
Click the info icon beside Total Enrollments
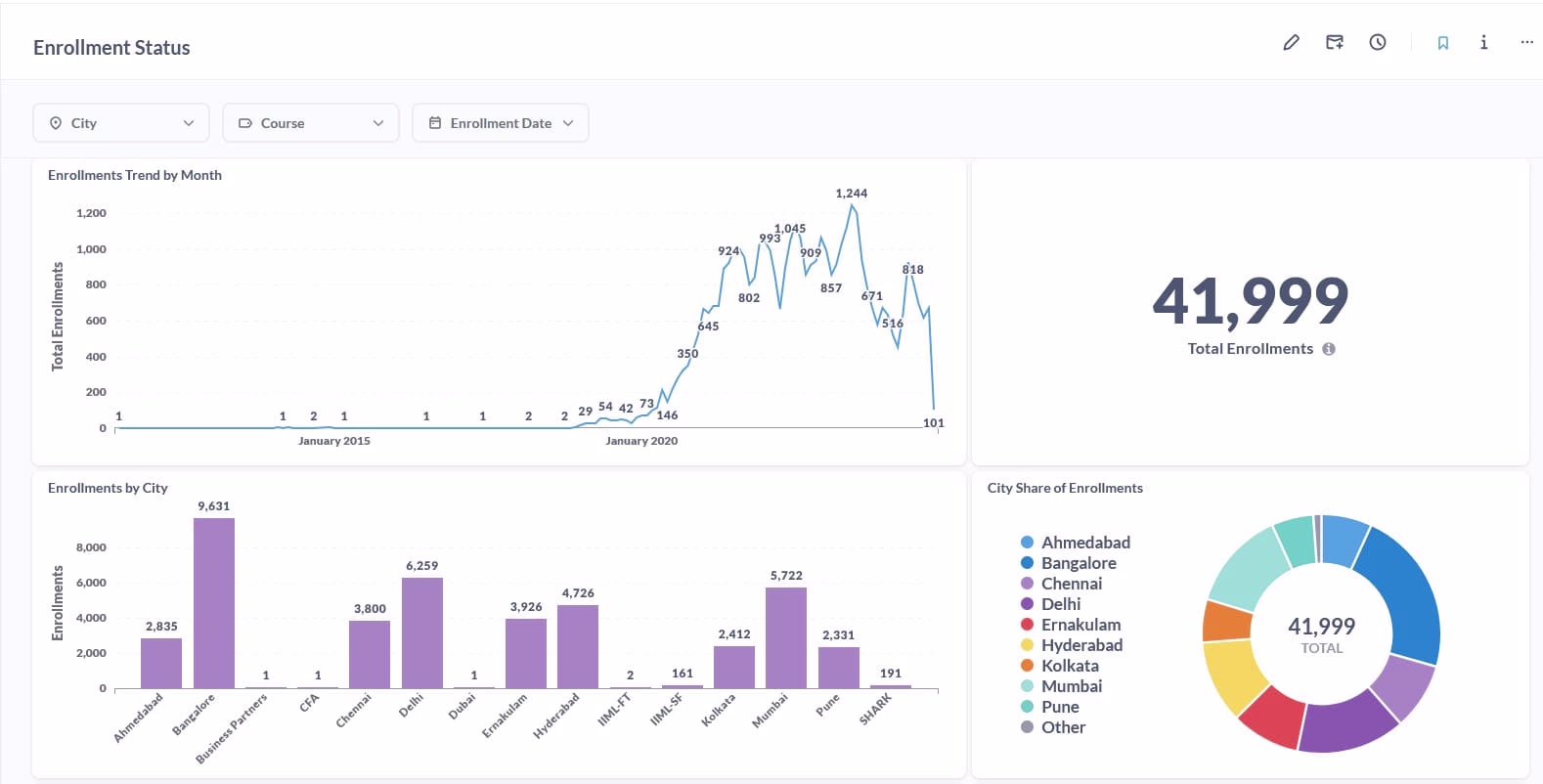[1329, 349]
